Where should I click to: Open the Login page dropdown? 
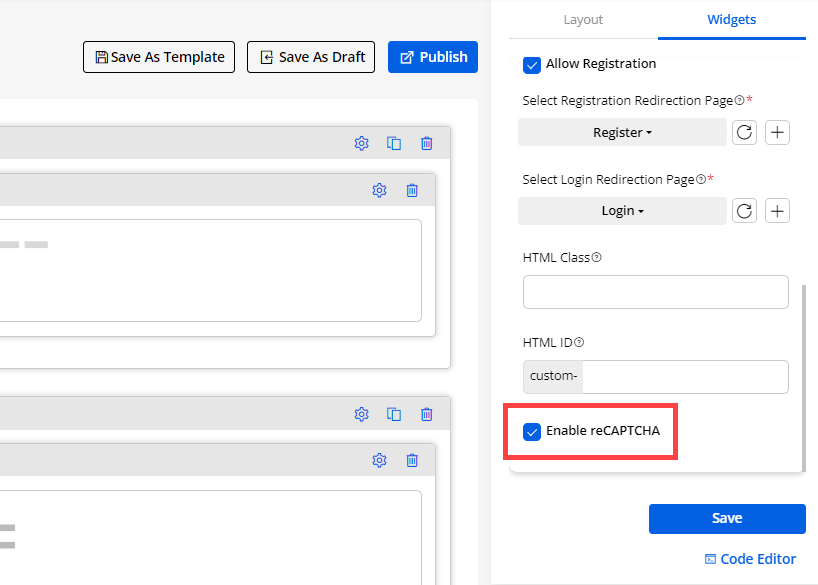pyautogui.click(x=622, y=211)
